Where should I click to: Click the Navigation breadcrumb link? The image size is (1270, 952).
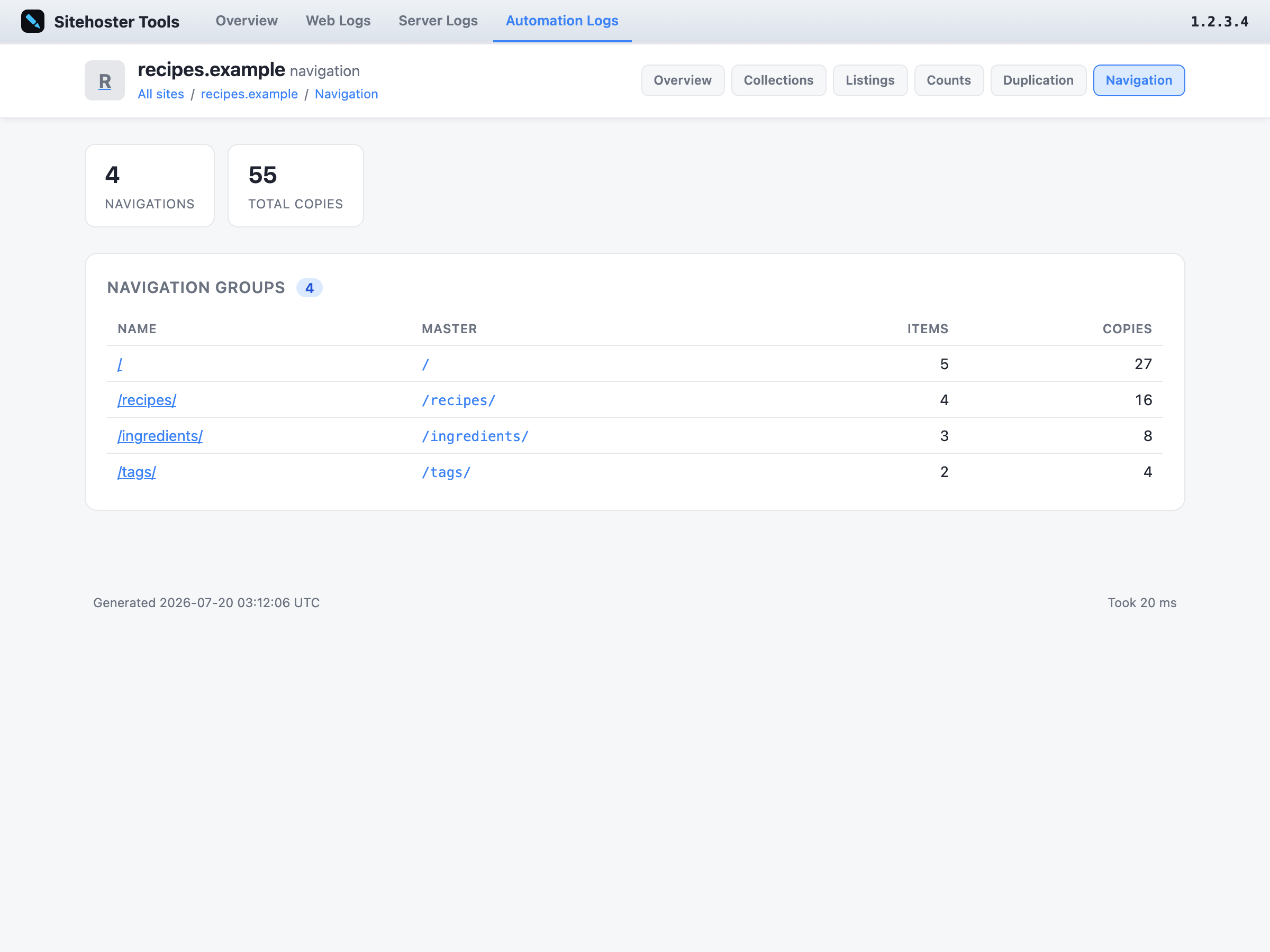(x=346, y=94)
